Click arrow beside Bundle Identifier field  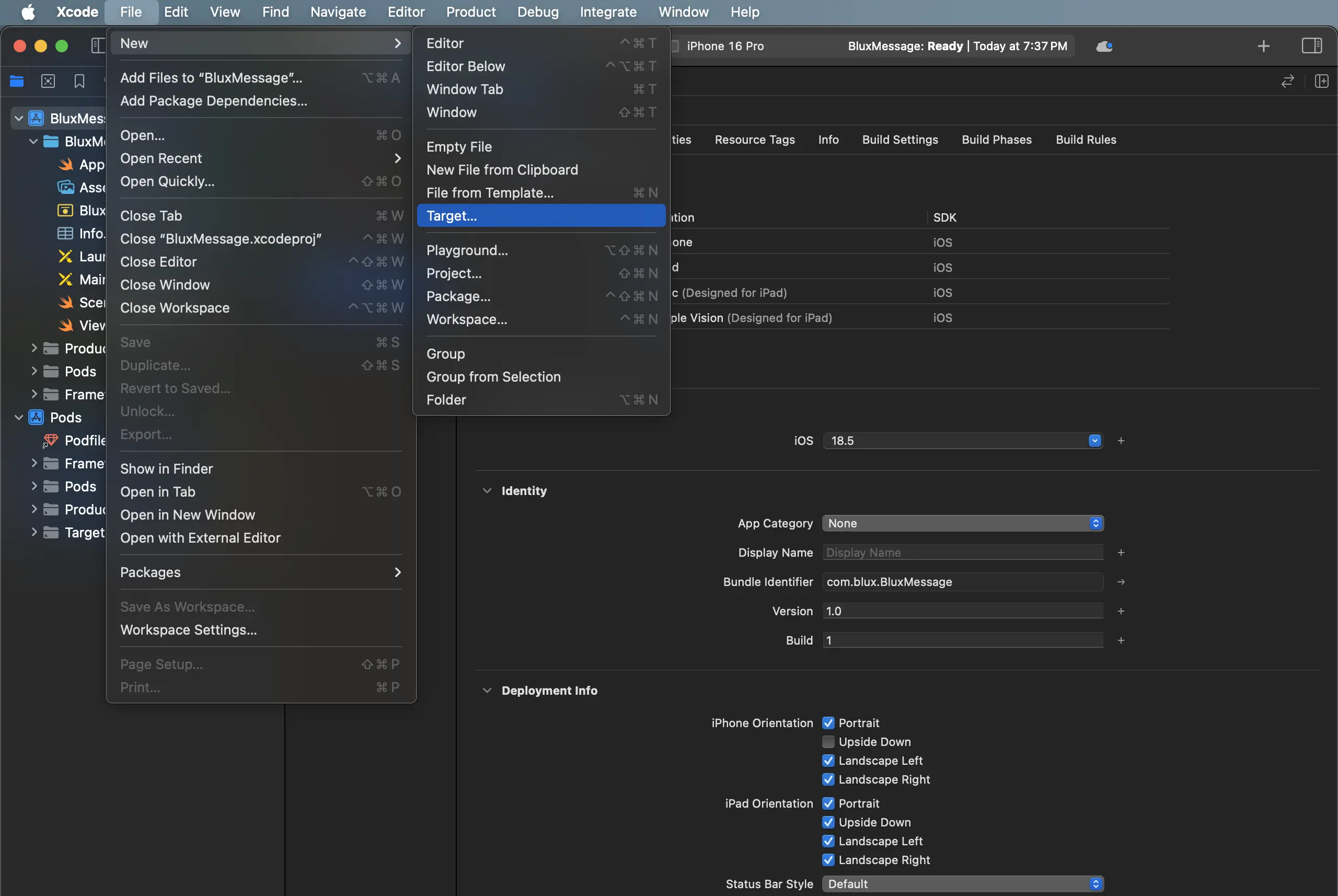click(x=1121, y=582)
